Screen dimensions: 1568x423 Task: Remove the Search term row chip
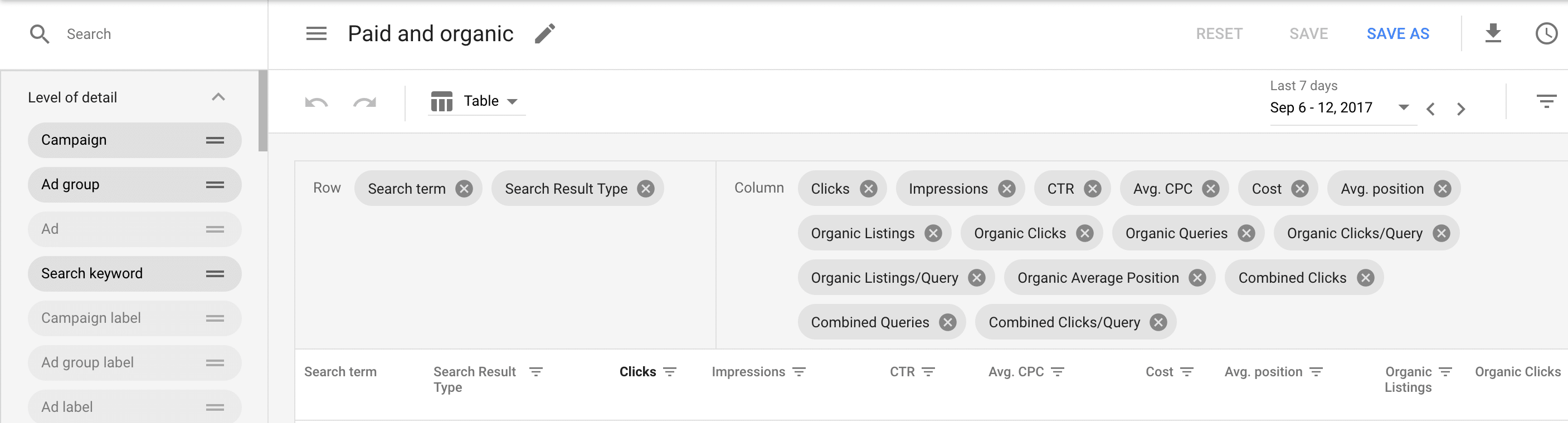click(x=464, y=189)
